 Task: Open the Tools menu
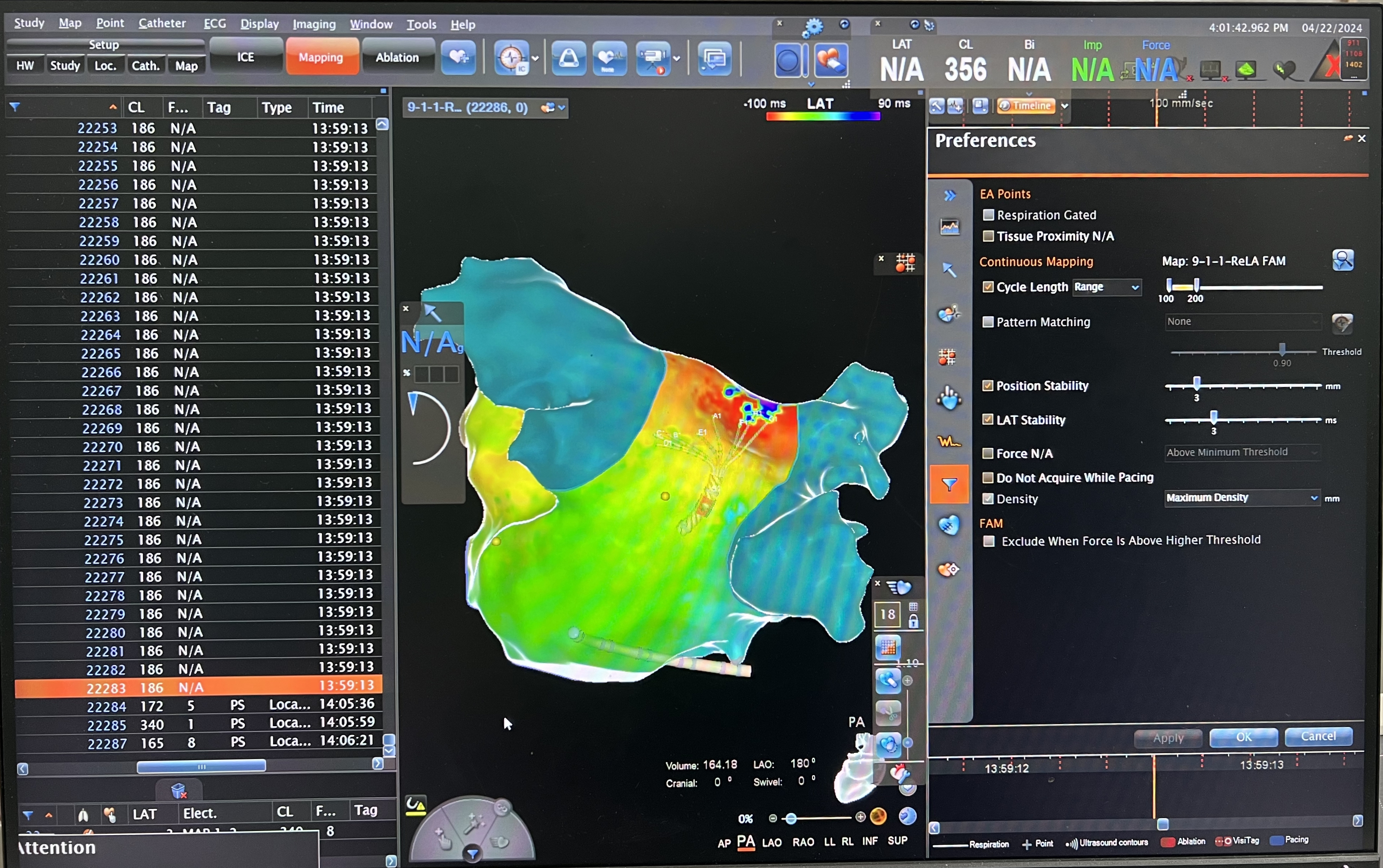421,24
